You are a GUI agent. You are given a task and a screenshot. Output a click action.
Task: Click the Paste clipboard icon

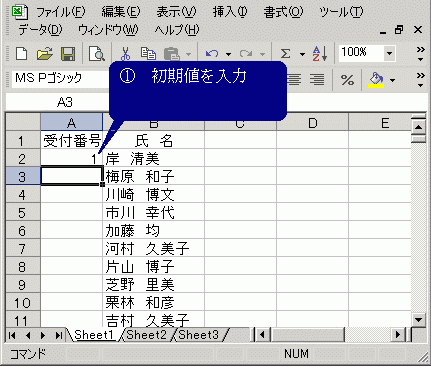click(172, 53)
